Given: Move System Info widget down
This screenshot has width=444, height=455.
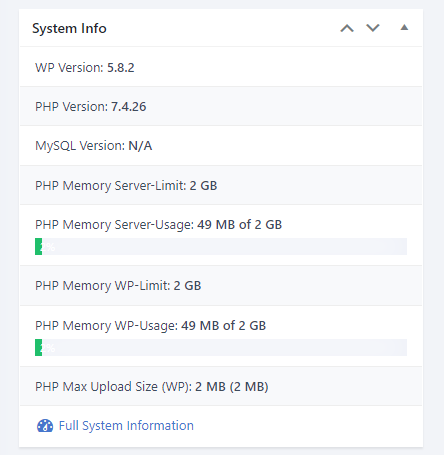Looking at the screenshot, I should point(373,28).
